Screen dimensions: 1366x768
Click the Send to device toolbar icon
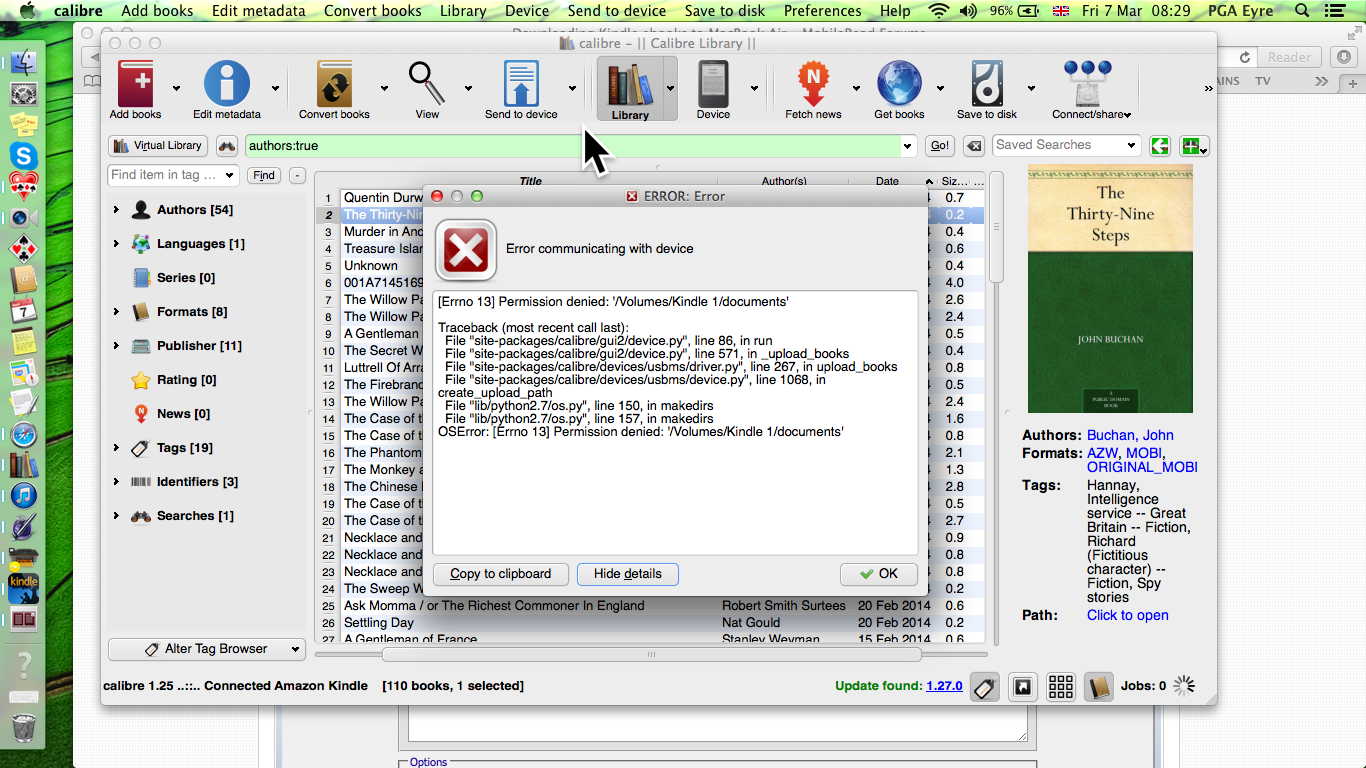coord(521,85)
